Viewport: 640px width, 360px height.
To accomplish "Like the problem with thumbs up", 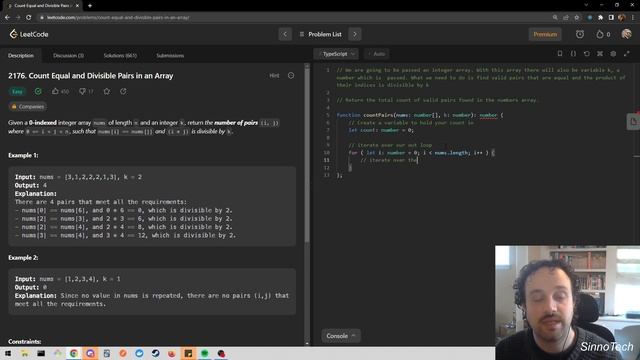I will (60, 91).
